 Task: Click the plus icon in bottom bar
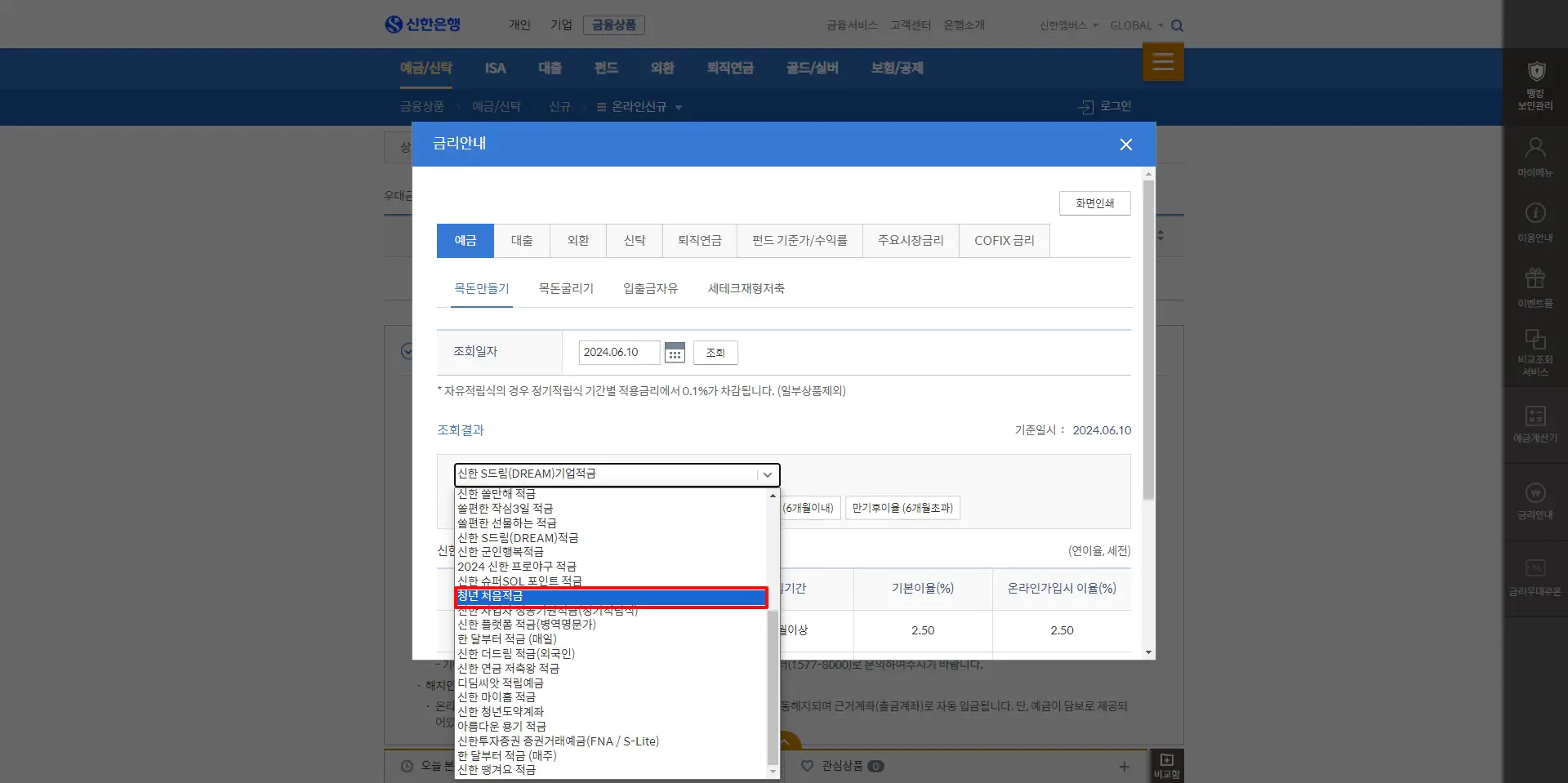(1125, 767)
